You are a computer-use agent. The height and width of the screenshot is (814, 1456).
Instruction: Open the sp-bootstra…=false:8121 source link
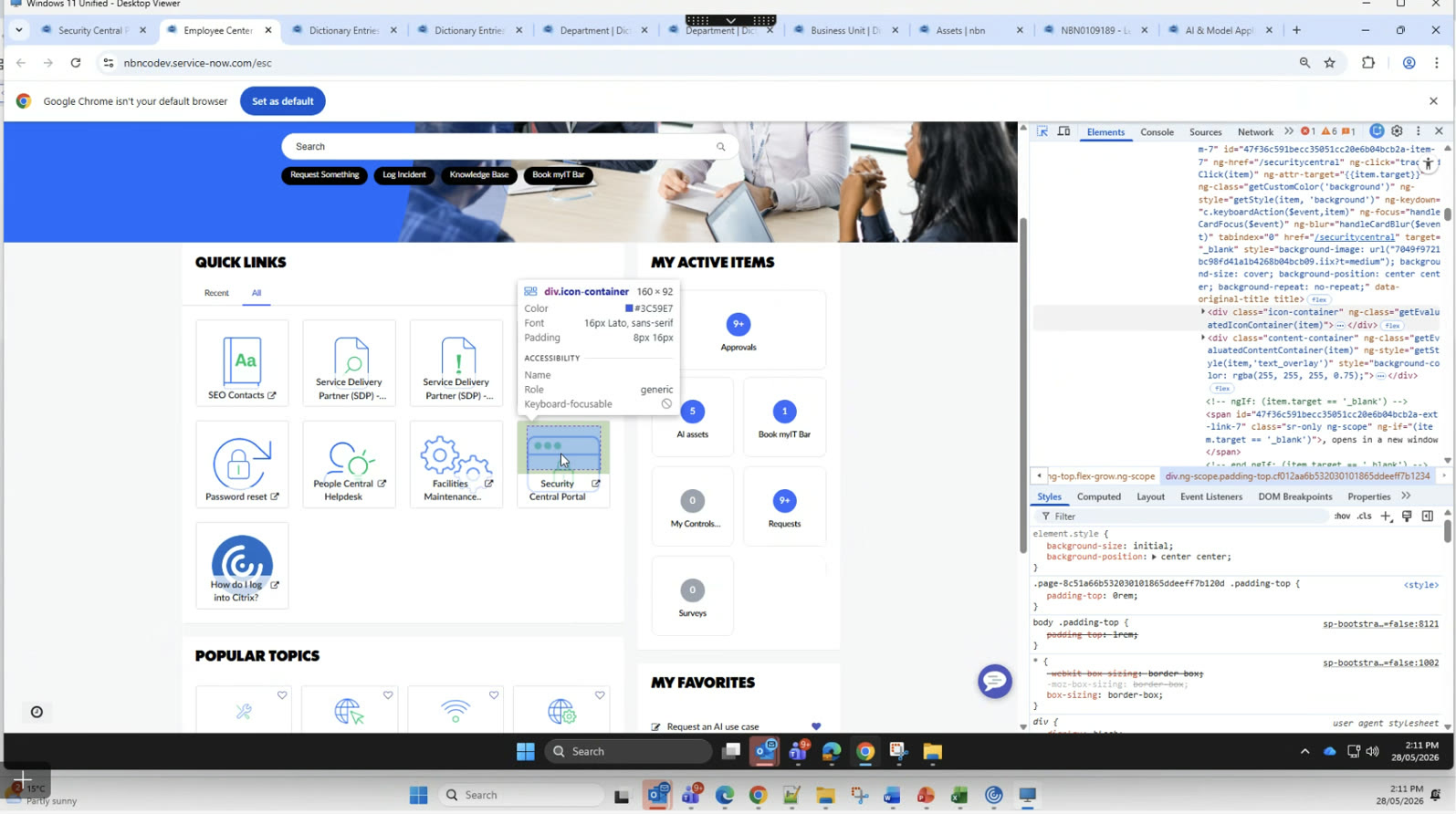click(1380, 624)
